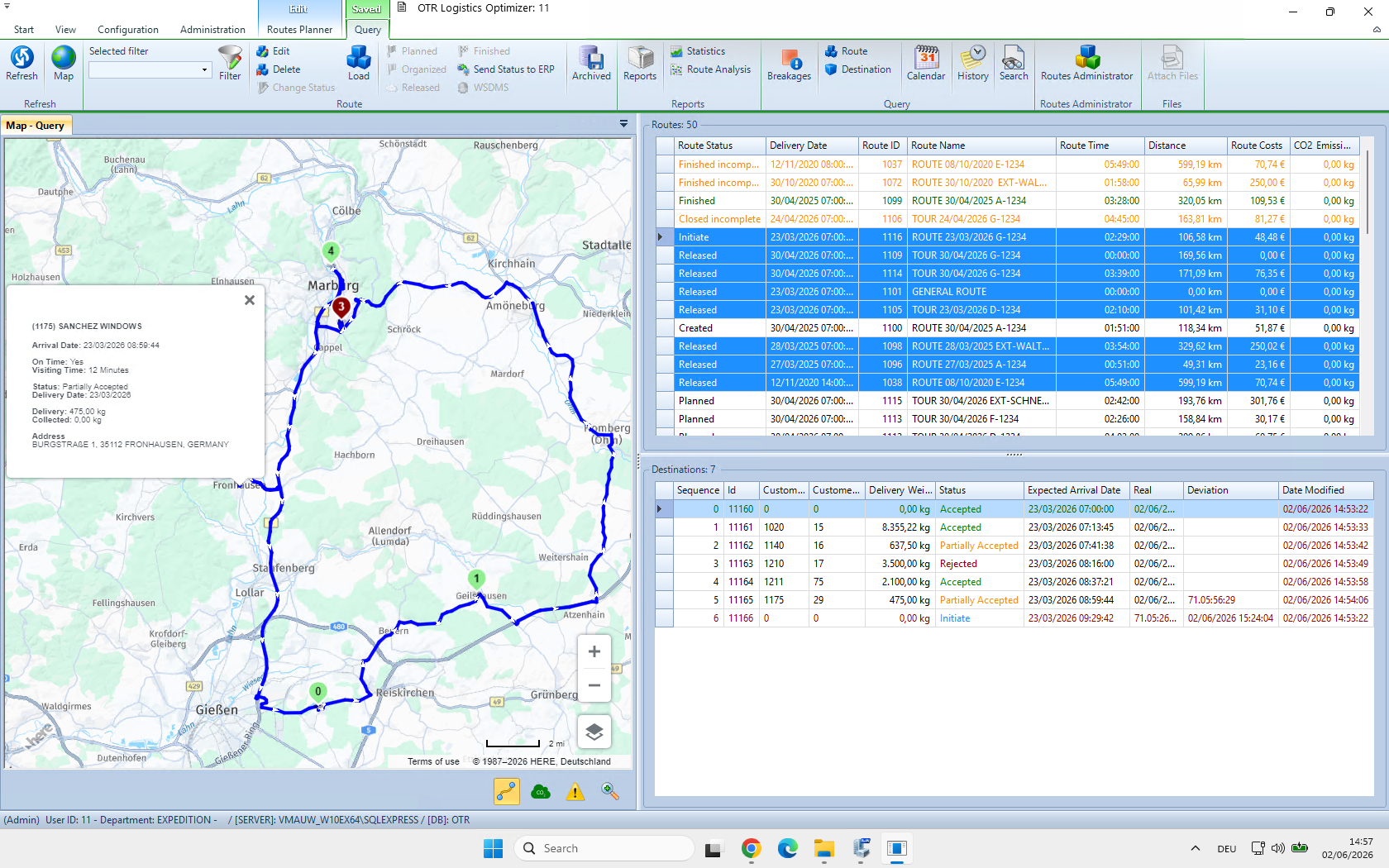Open the Start menu tab
Screen dimensions: 1389x868
24,30
